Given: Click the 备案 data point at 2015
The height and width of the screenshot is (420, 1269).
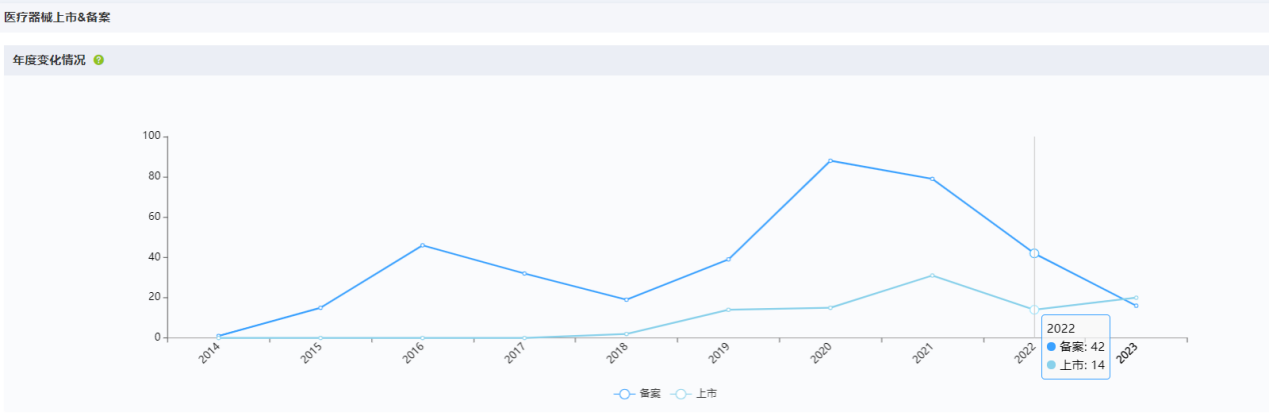Looking at the screenshot, I should pyautogui.click(x=320, y=307).
